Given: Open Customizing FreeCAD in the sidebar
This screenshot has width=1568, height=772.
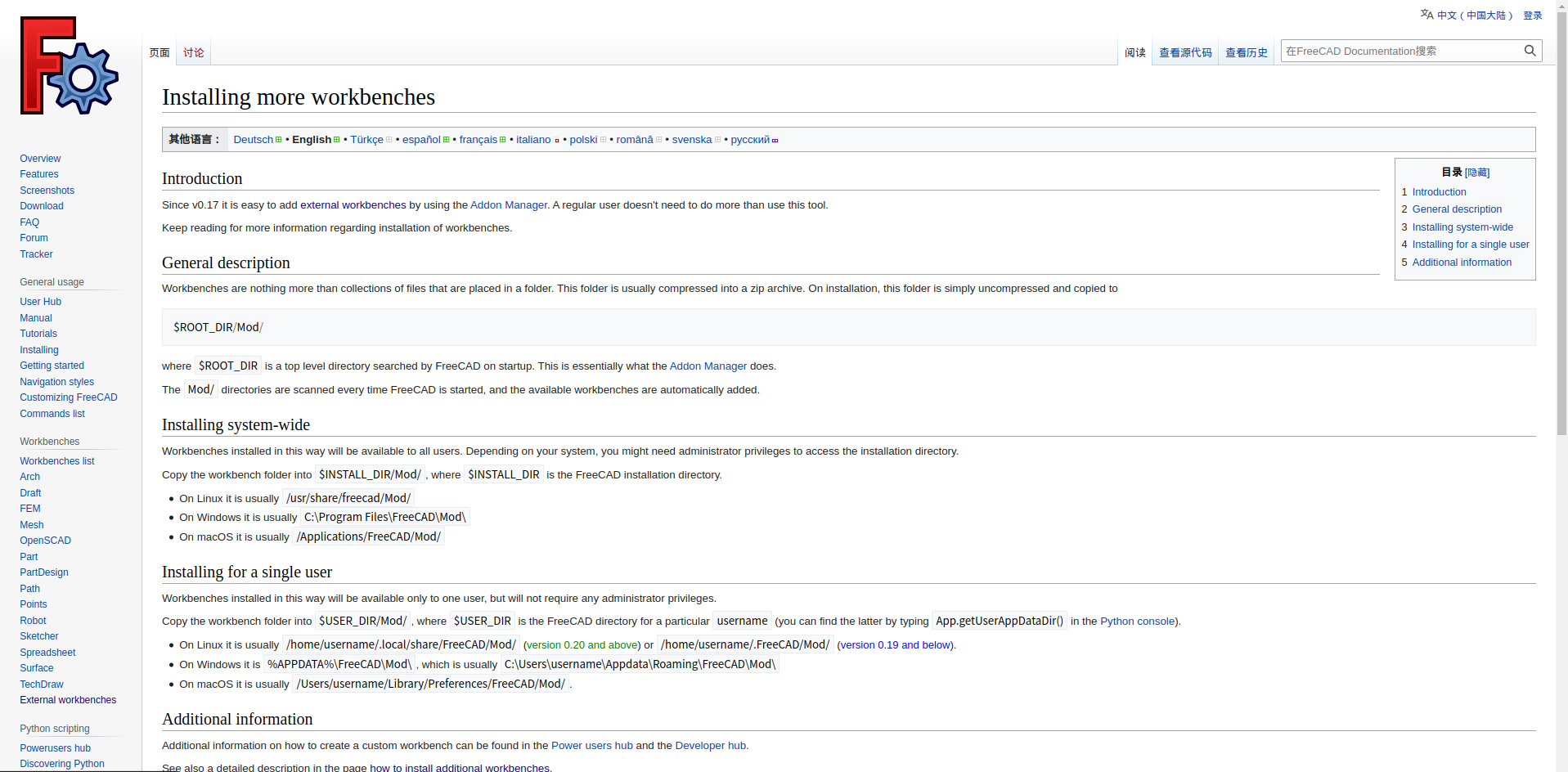Looking at the screenshot, I should click(x=69, y=397).
